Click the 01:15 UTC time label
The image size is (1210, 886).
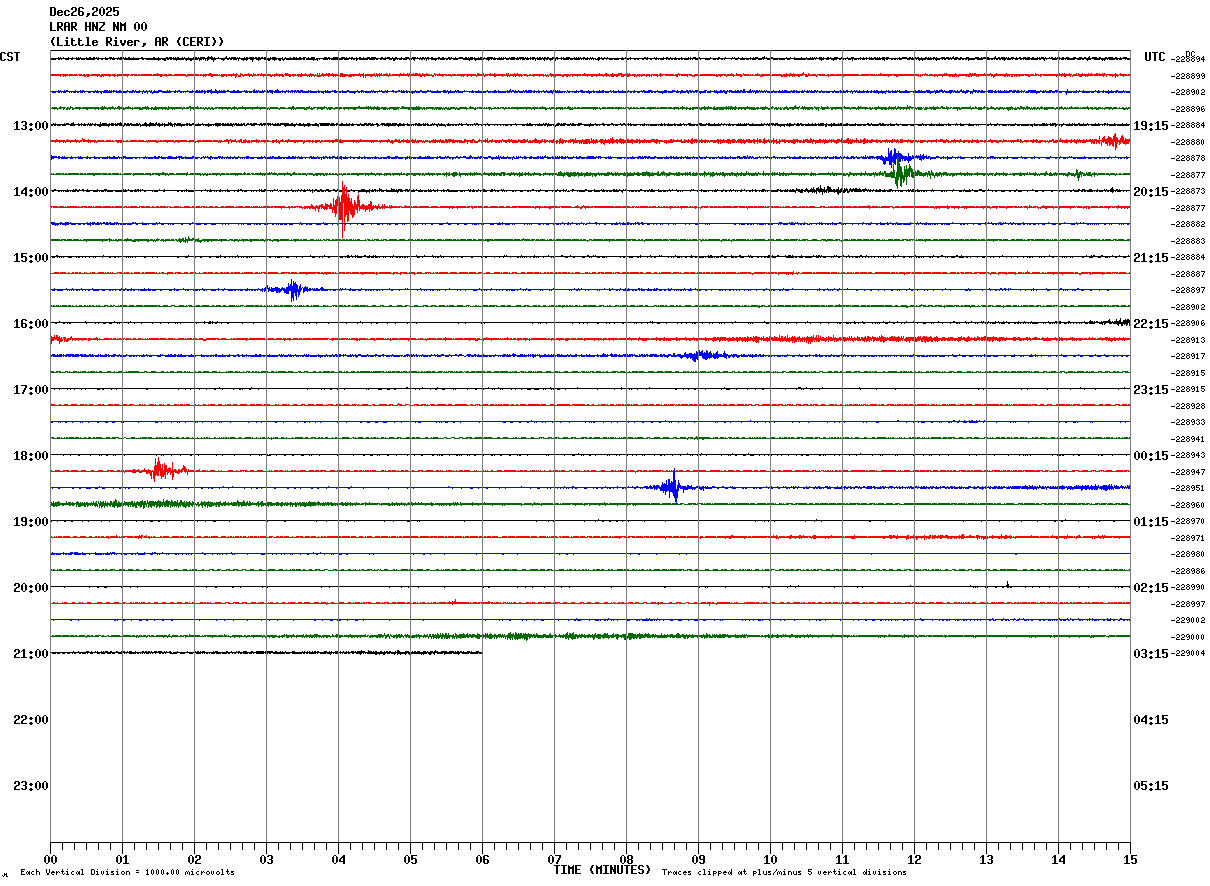[1151, 521]
